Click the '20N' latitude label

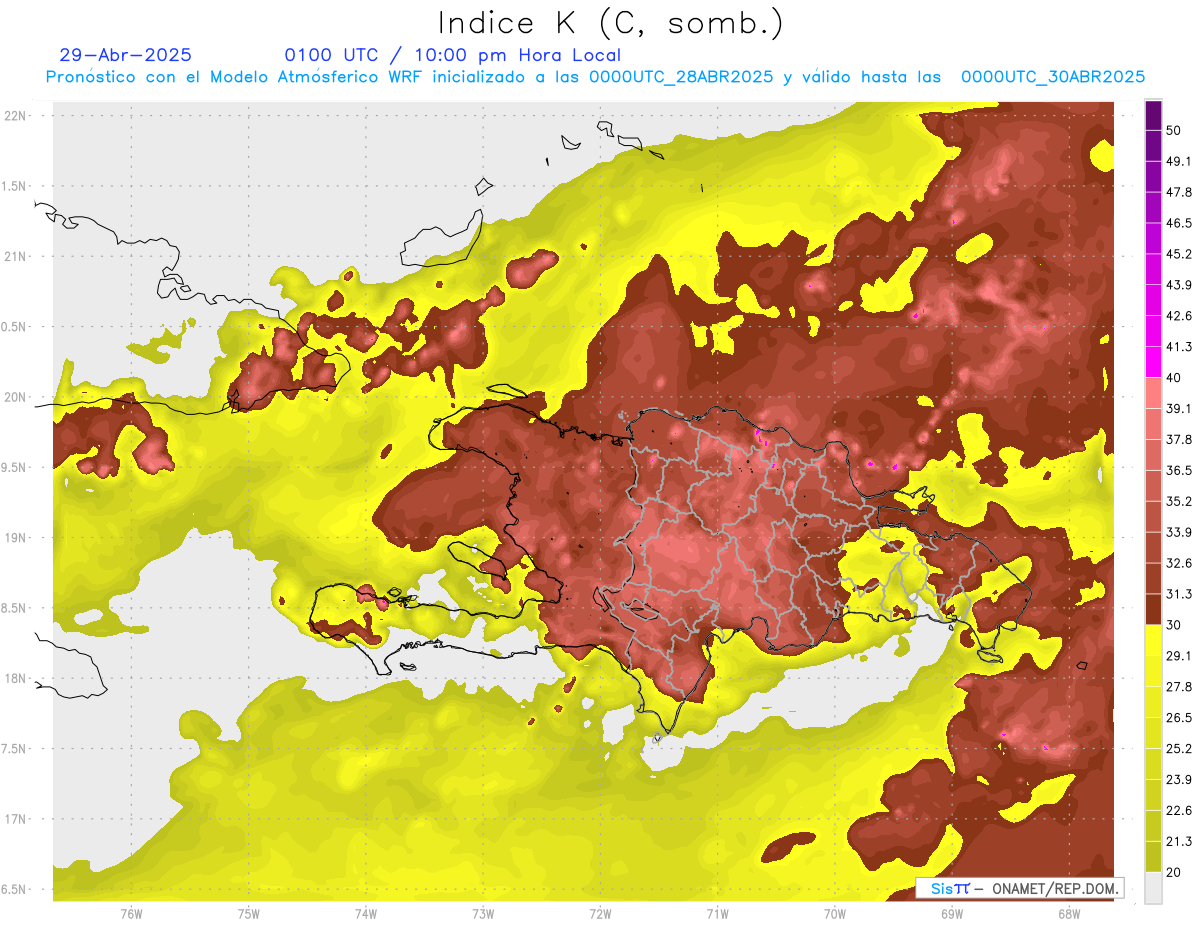pos(16,397)
